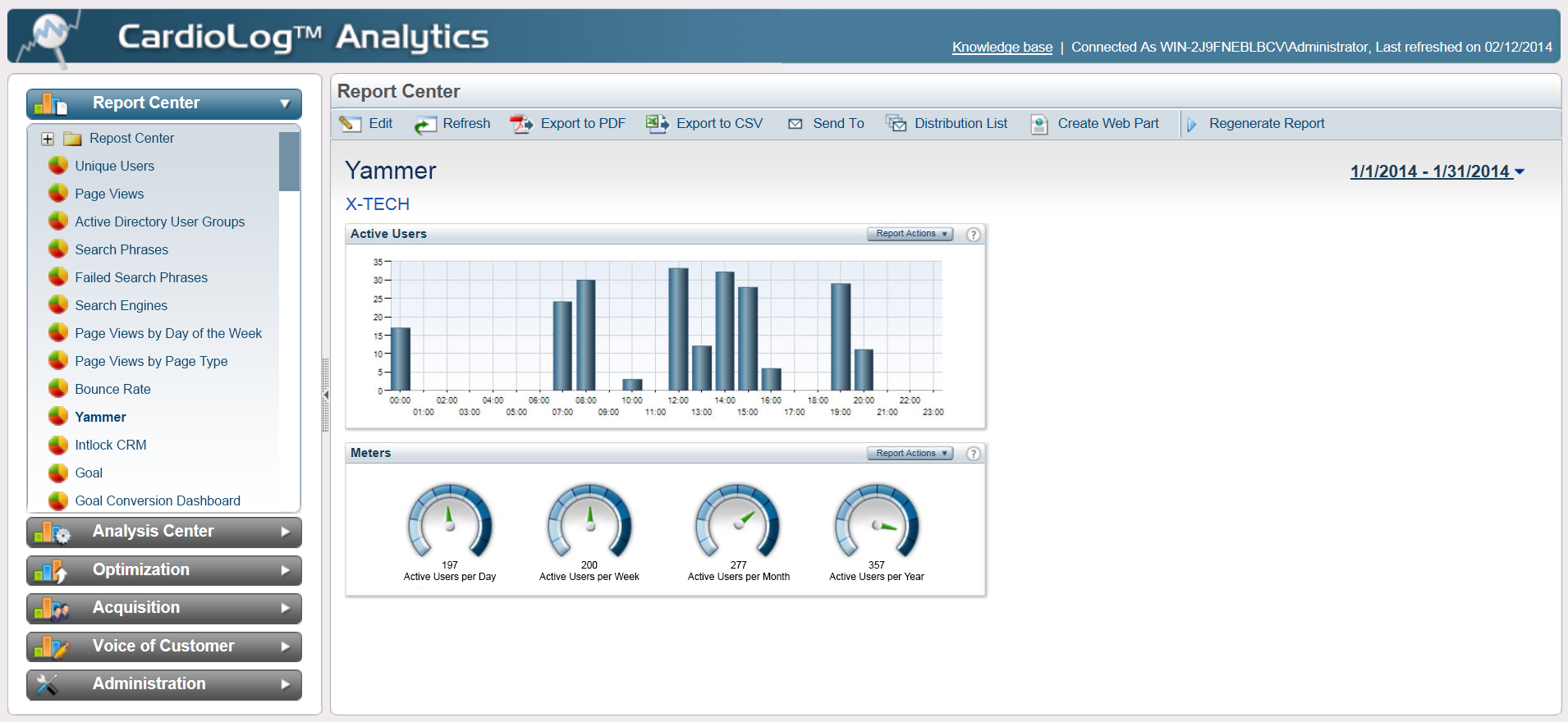Click the X-TECH subtitle text
Viewport: 1568px width, 722px height.
coord(378,204)
